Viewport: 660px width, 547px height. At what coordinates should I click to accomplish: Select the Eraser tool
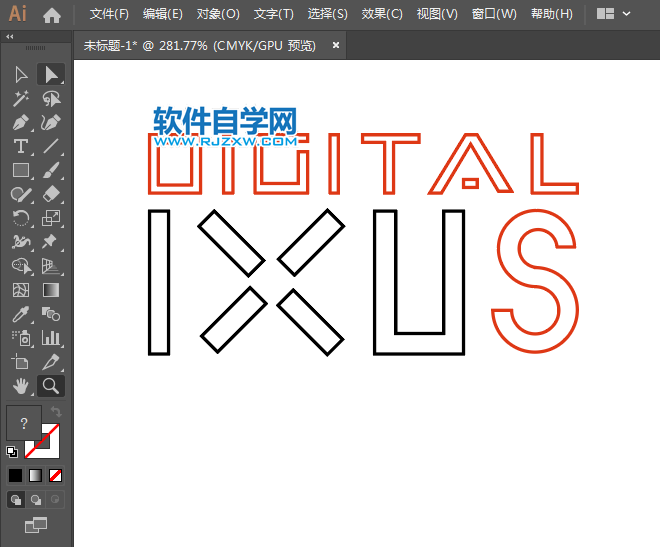51,194
